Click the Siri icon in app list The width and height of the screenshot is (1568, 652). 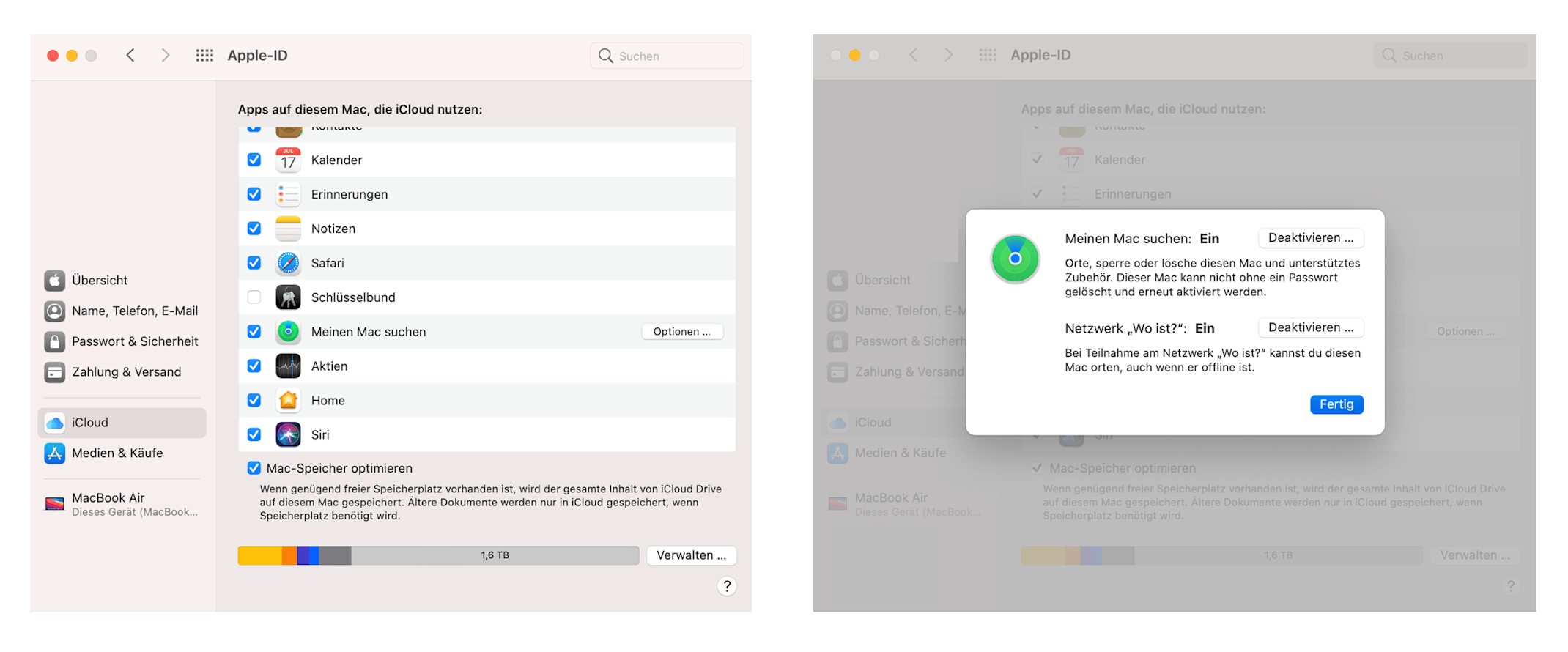tap(289, 435)
